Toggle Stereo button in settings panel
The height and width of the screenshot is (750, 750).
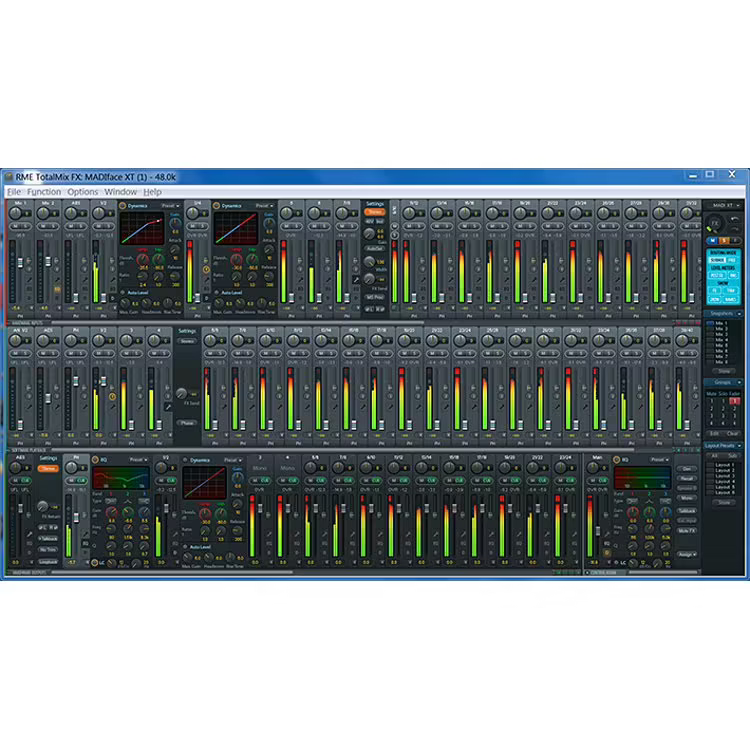(374, 212)
